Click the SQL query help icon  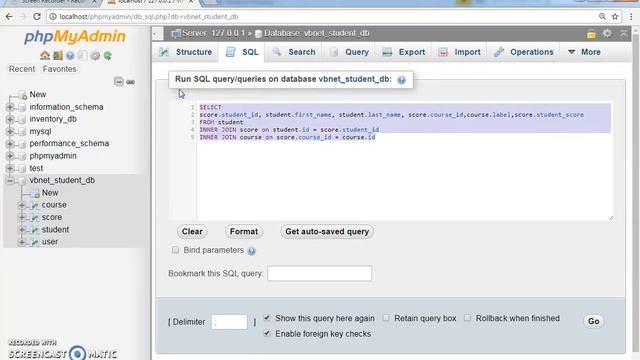tap(402, 80)
